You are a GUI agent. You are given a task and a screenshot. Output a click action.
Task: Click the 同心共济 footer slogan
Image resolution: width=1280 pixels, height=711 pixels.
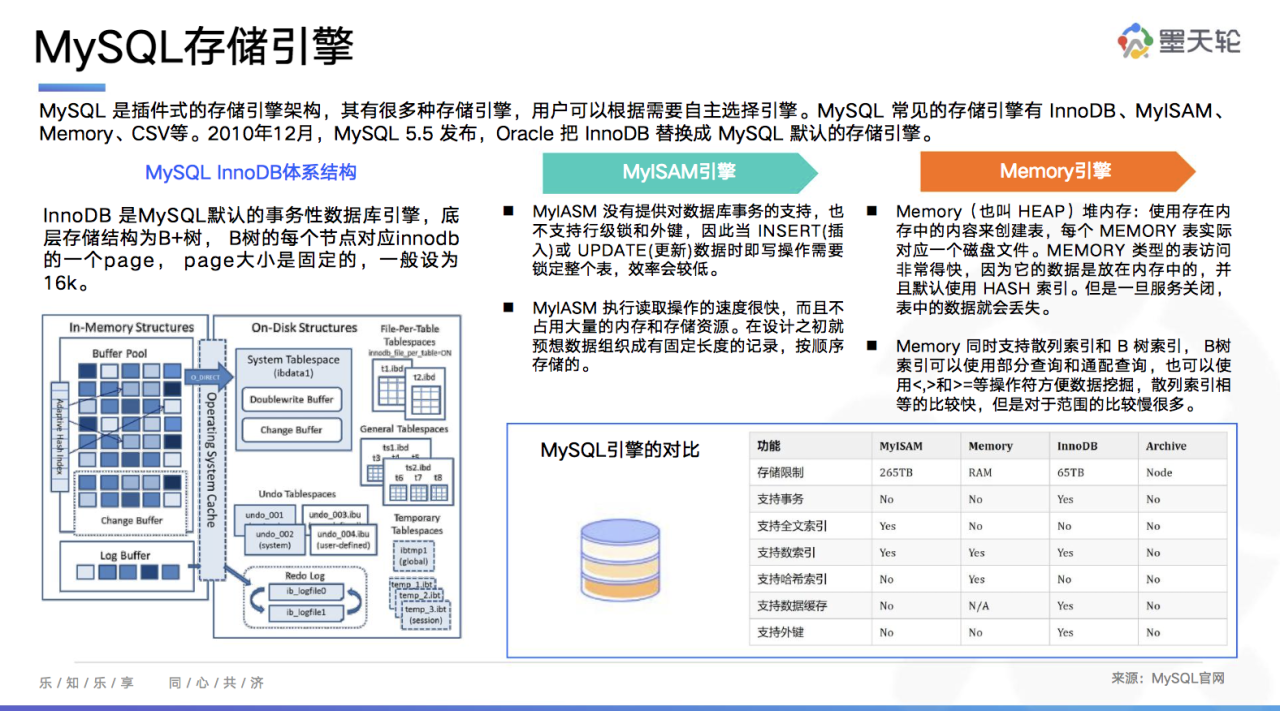pos(216,683)
